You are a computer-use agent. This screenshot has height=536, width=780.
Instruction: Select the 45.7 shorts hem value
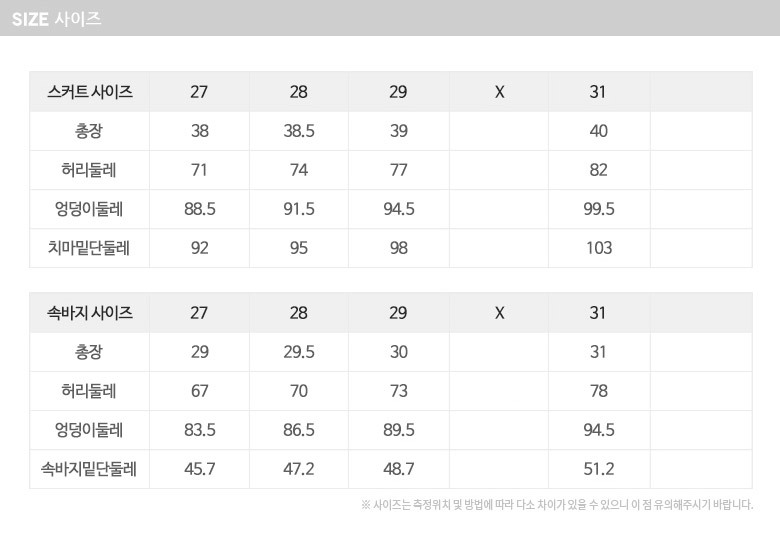tap(199, 468)
